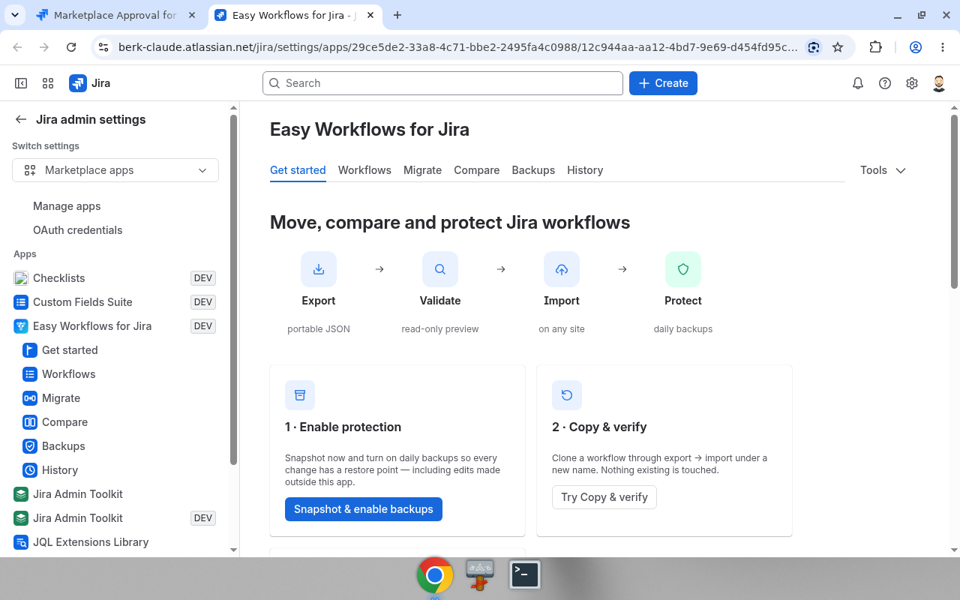Click the Google Lens icon in address bar
This screenshot has width=960, height=600.
pos(814,47)
